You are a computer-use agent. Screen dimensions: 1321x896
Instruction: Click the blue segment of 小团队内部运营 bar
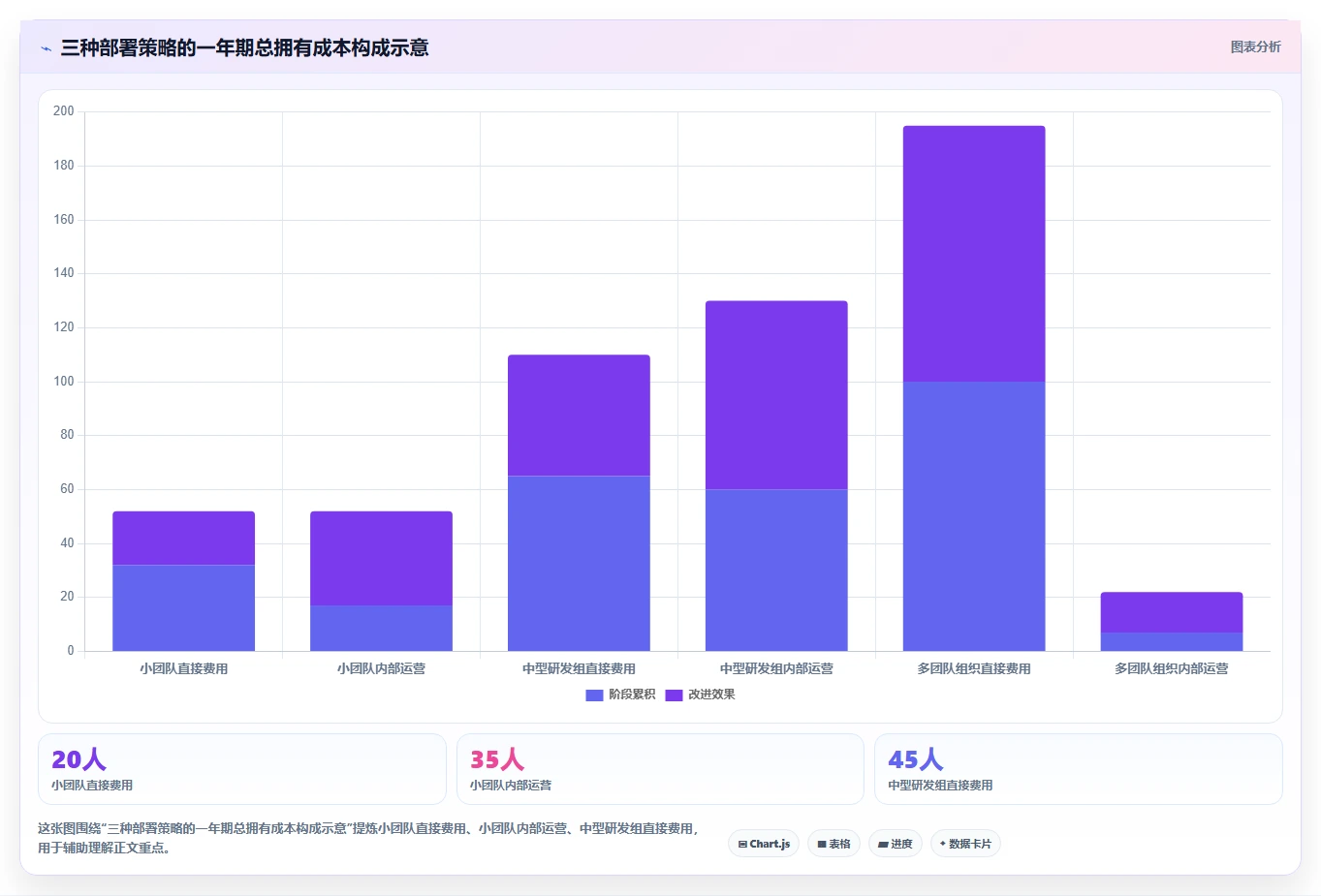[381, 628]
